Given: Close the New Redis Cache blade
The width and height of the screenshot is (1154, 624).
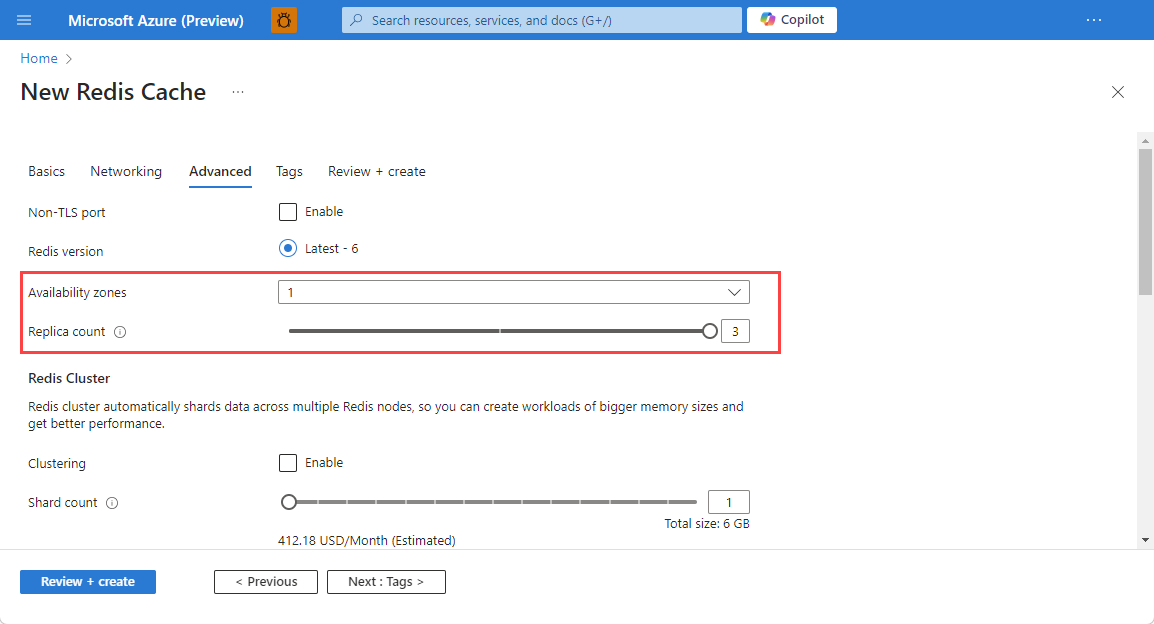Looking at the screenshot, I should (1118, 92).
